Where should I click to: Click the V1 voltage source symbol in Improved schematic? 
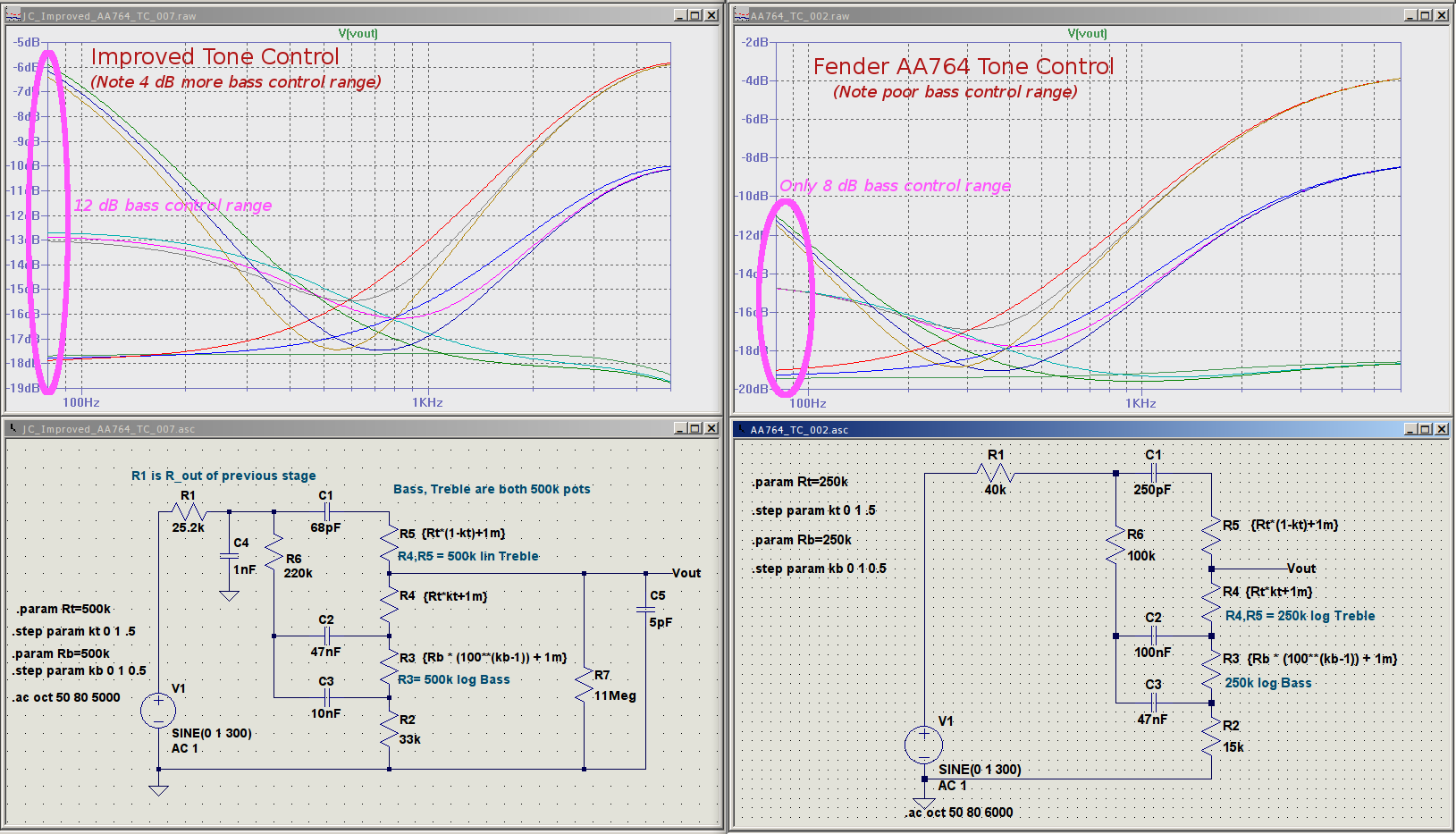point(158,712)
